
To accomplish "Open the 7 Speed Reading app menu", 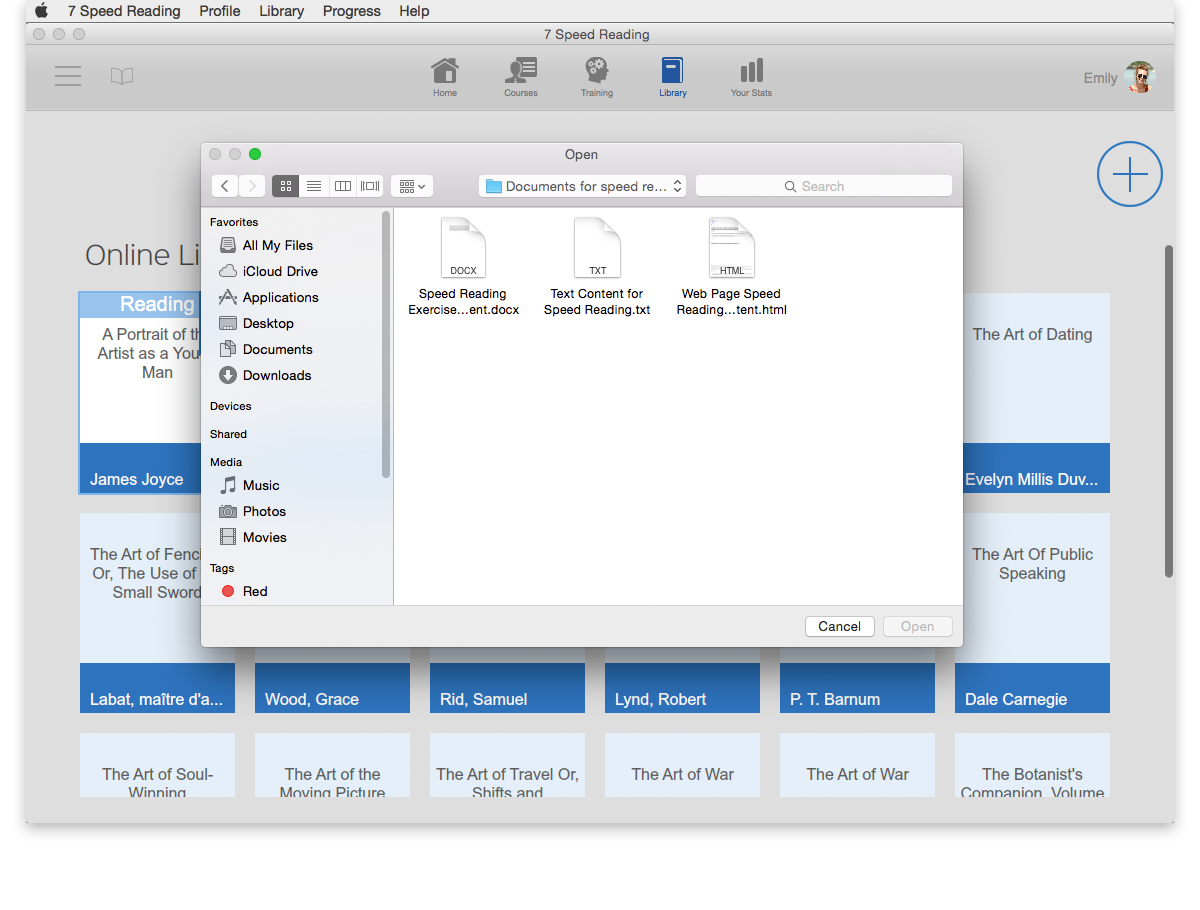I will click(x=124, y=11).
